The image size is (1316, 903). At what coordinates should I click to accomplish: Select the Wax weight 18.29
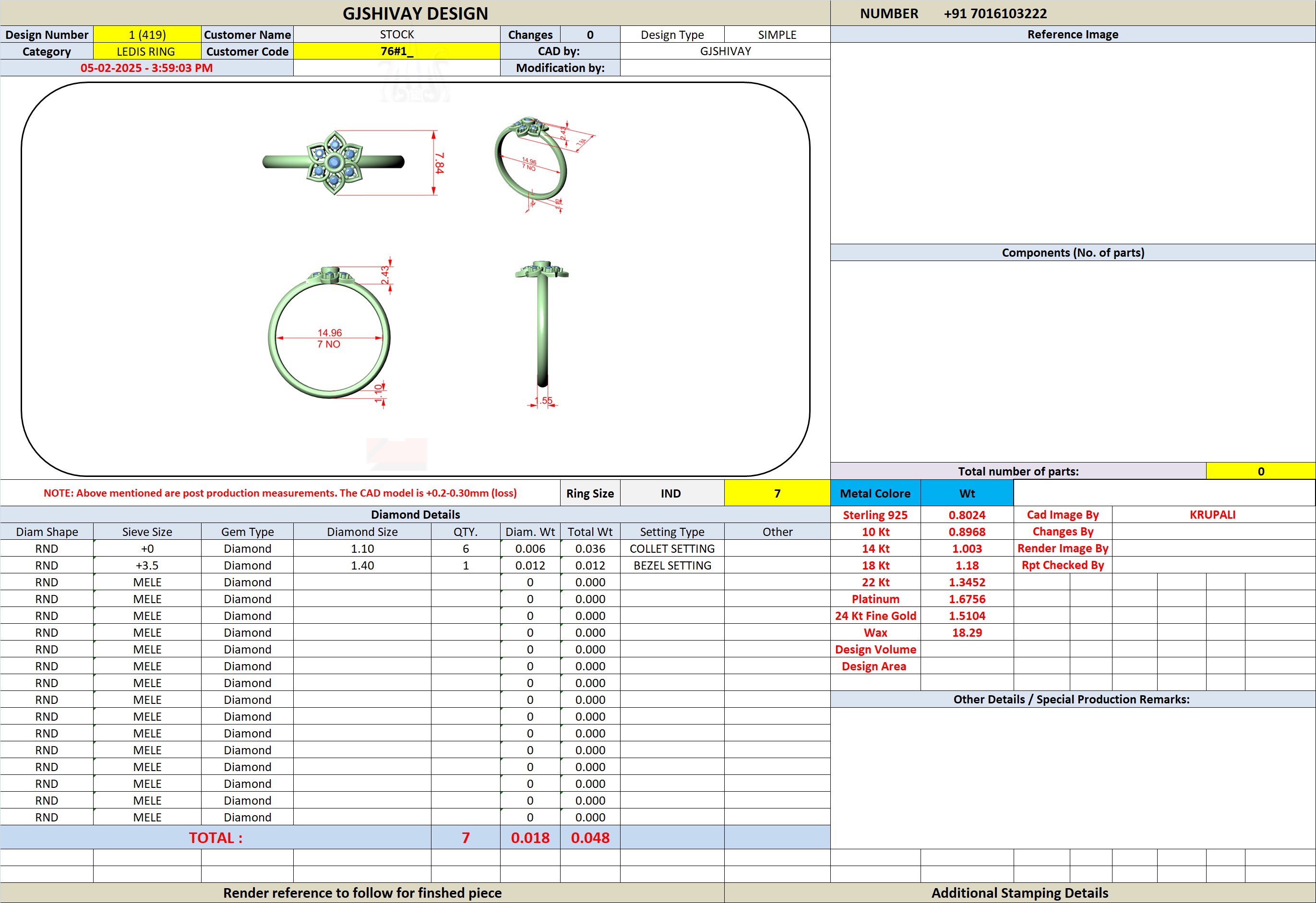click(967, 633)
